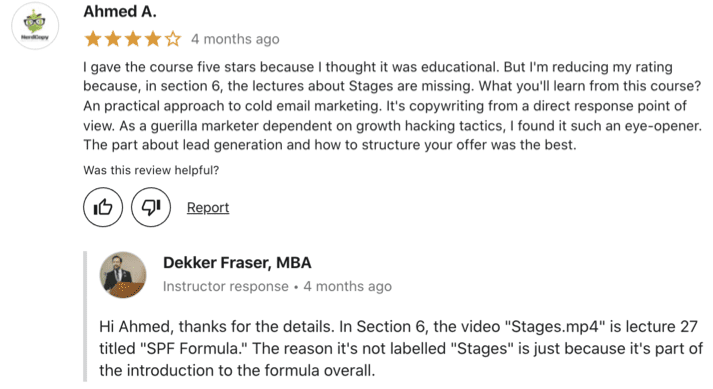The height and width of the screenshot is (389, 713).
Task: Click the "SPF Formula" quoted text in reply
Action: (x=191, y=349)
